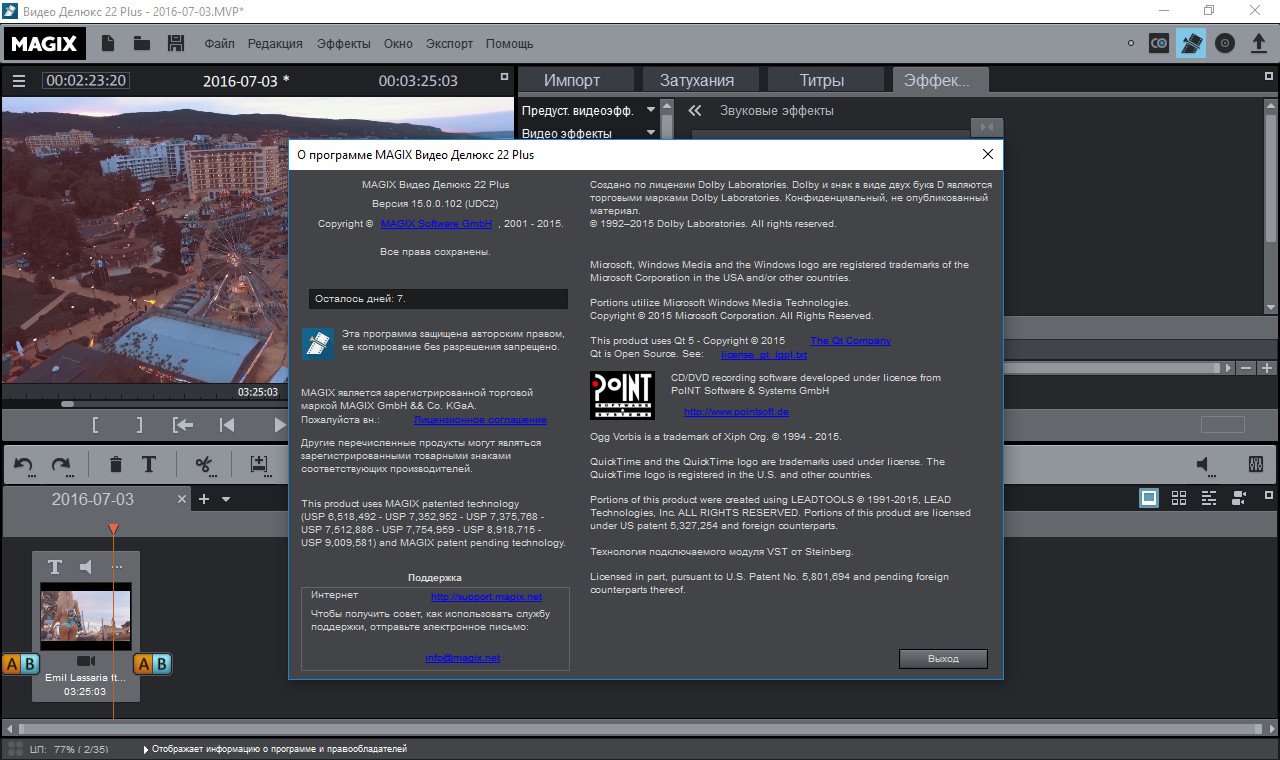
Task: Open the Эффекты menu
Action: point(344,44)
